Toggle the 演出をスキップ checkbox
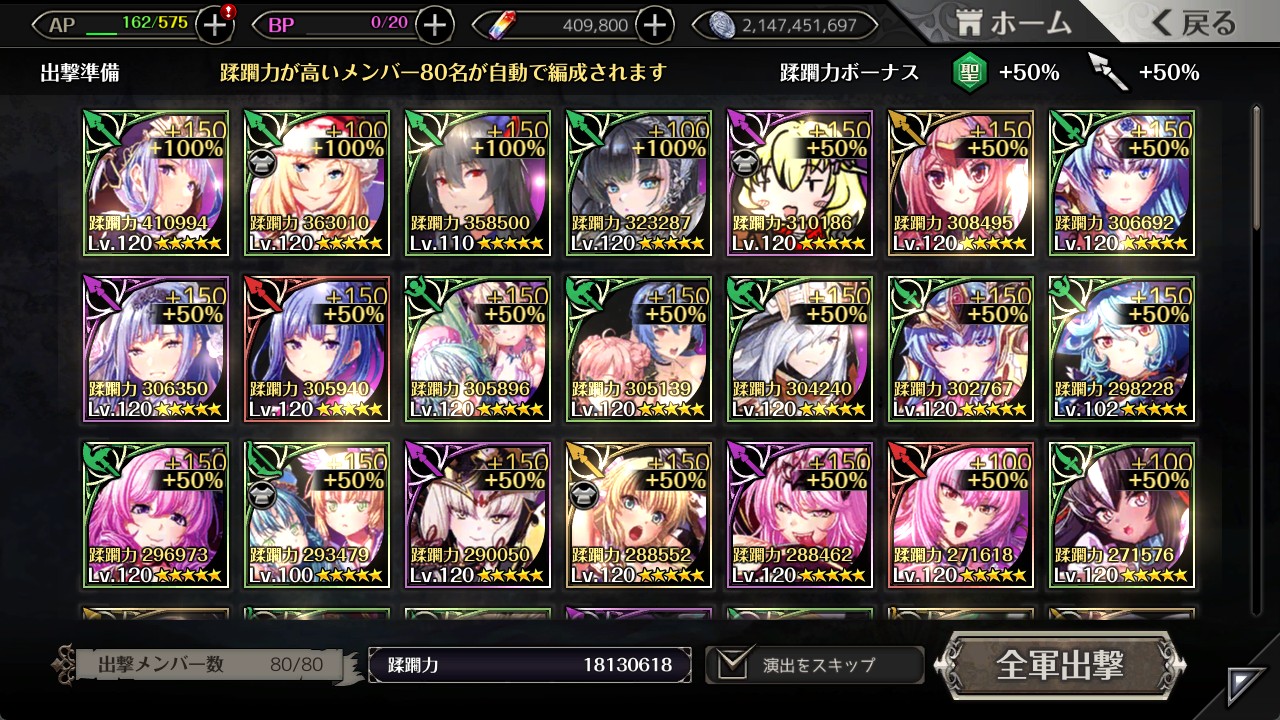 click(x=731, y=663)
